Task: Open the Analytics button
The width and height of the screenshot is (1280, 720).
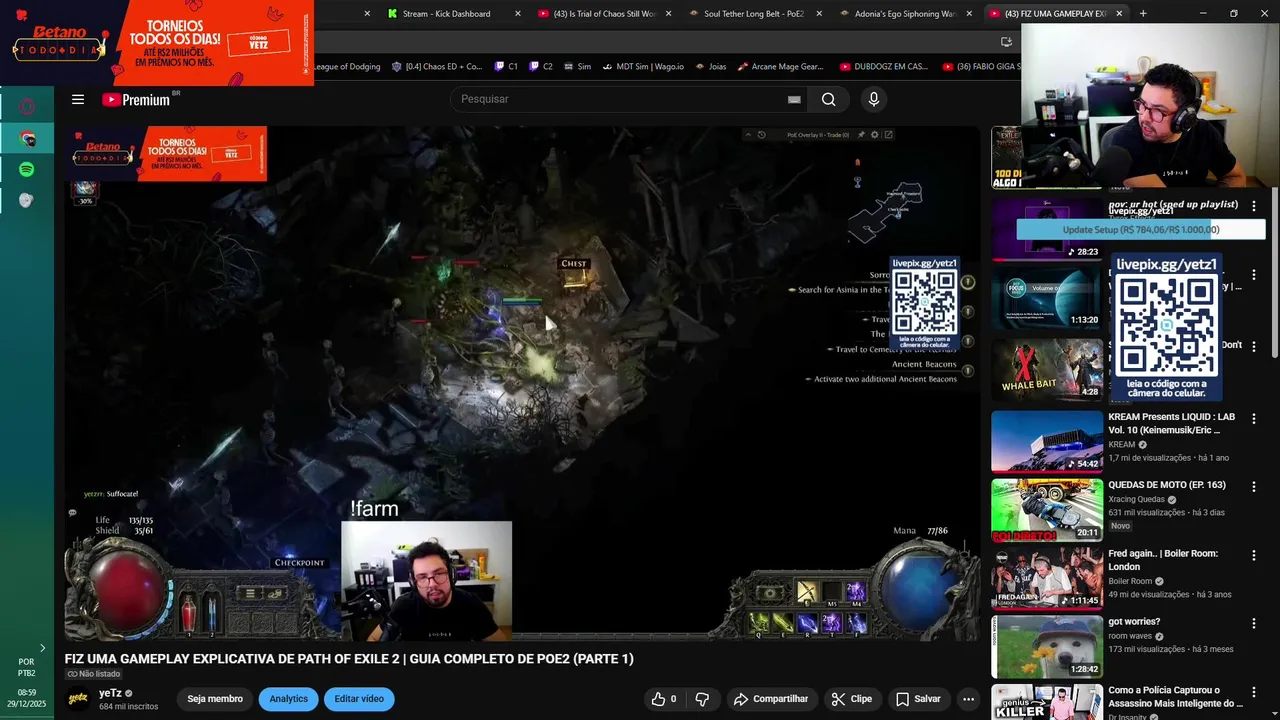Action: point(288,699)
